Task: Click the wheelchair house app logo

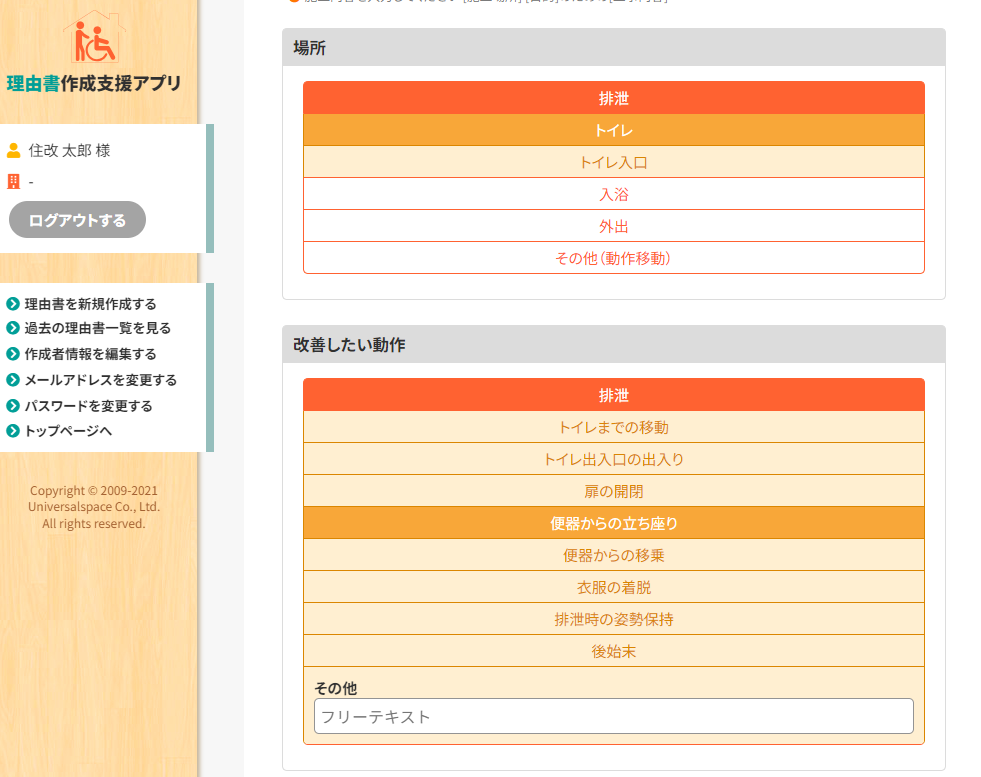Action: (x=95, y=38)
